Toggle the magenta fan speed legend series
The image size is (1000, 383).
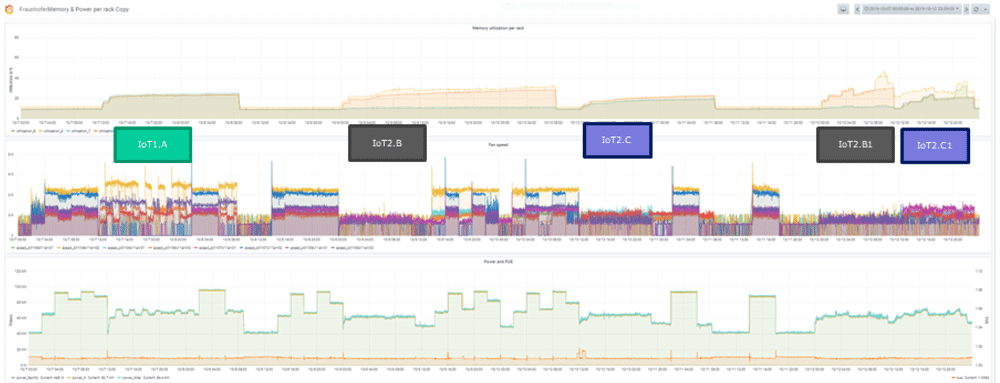tap(306, 247)
